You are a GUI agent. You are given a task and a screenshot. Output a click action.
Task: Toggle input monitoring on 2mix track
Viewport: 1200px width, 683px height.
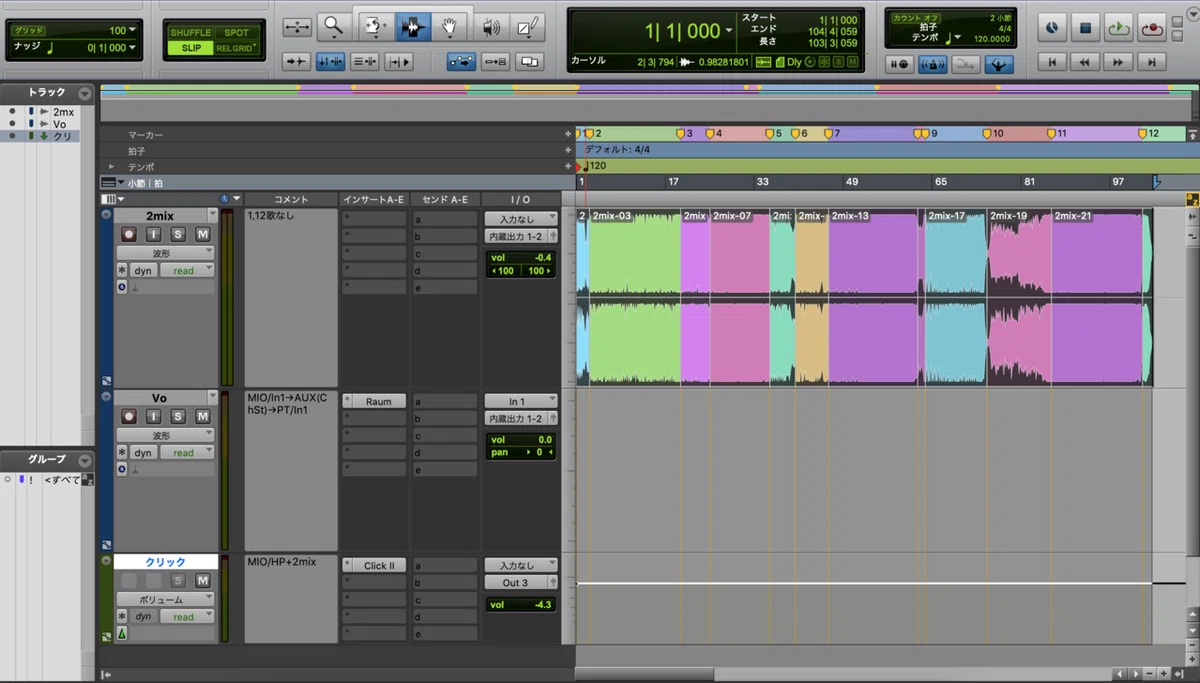click(153, 234)
